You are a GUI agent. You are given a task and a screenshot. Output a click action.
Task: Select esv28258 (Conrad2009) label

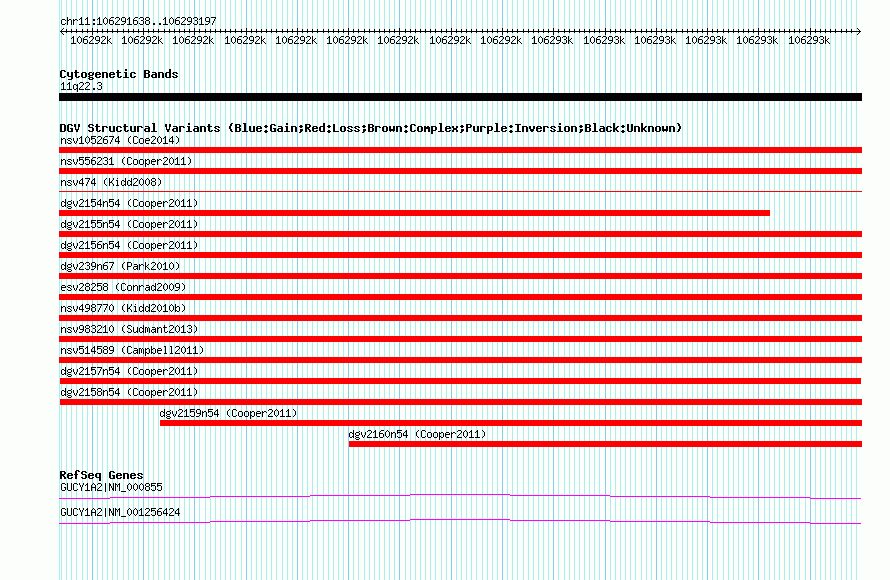[x=123, y=287]
